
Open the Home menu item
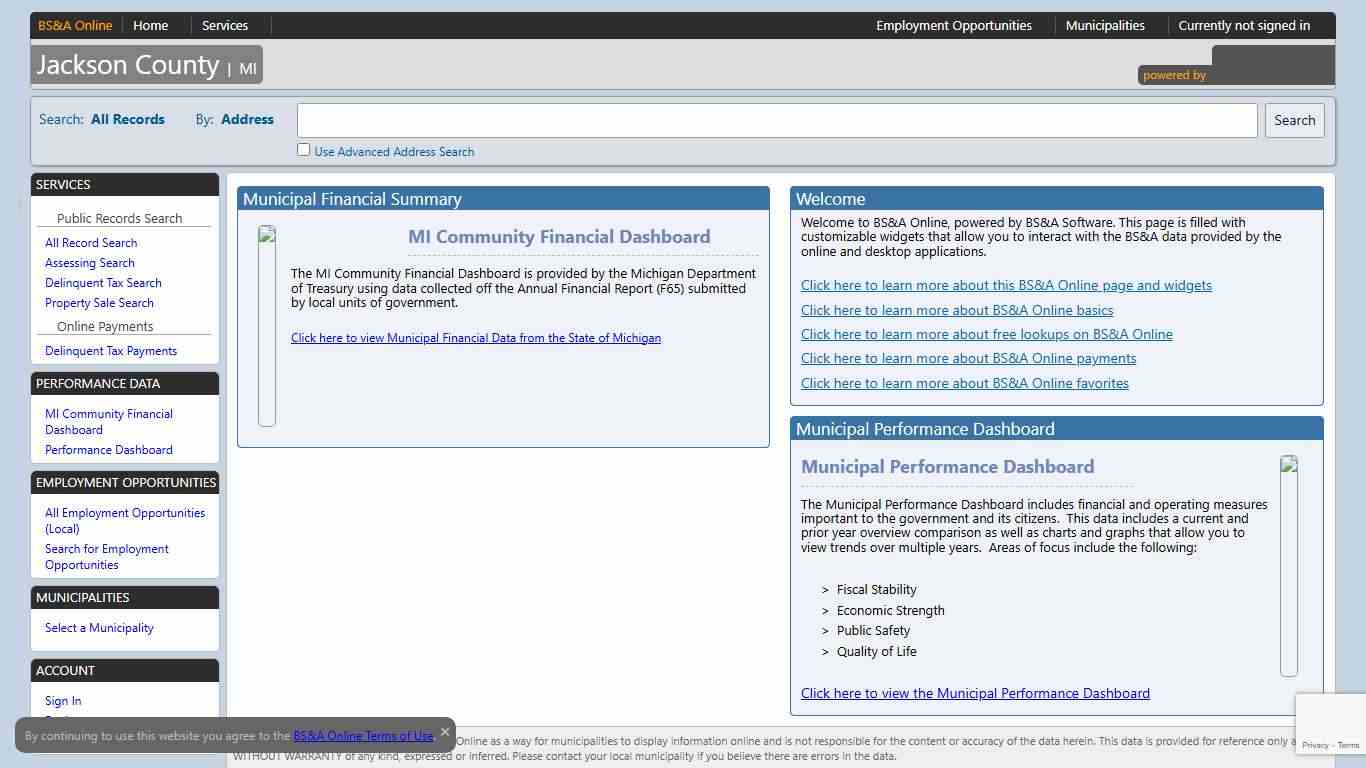[x=151, y=26]
